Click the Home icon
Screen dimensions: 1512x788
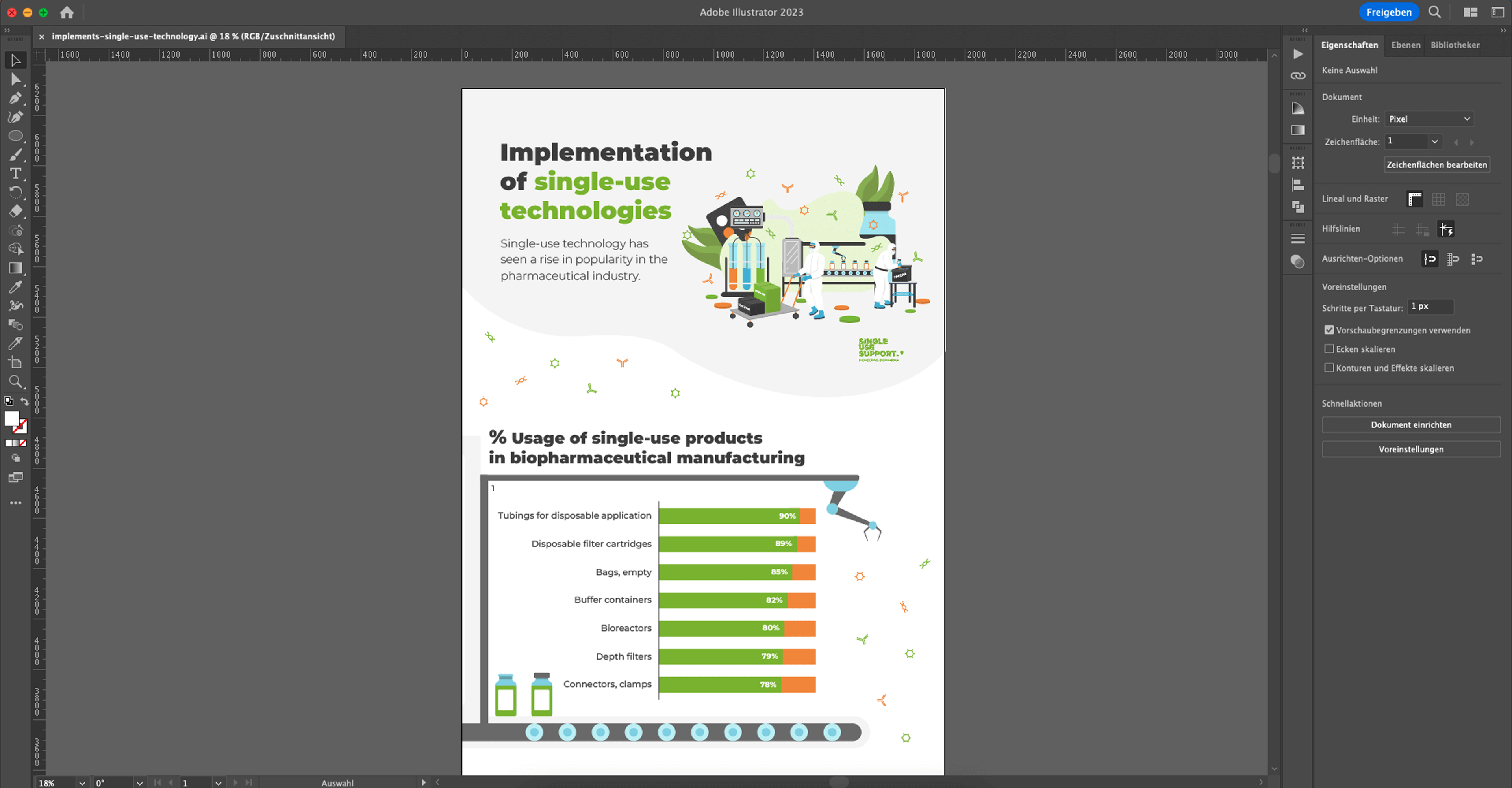[67, 12]
